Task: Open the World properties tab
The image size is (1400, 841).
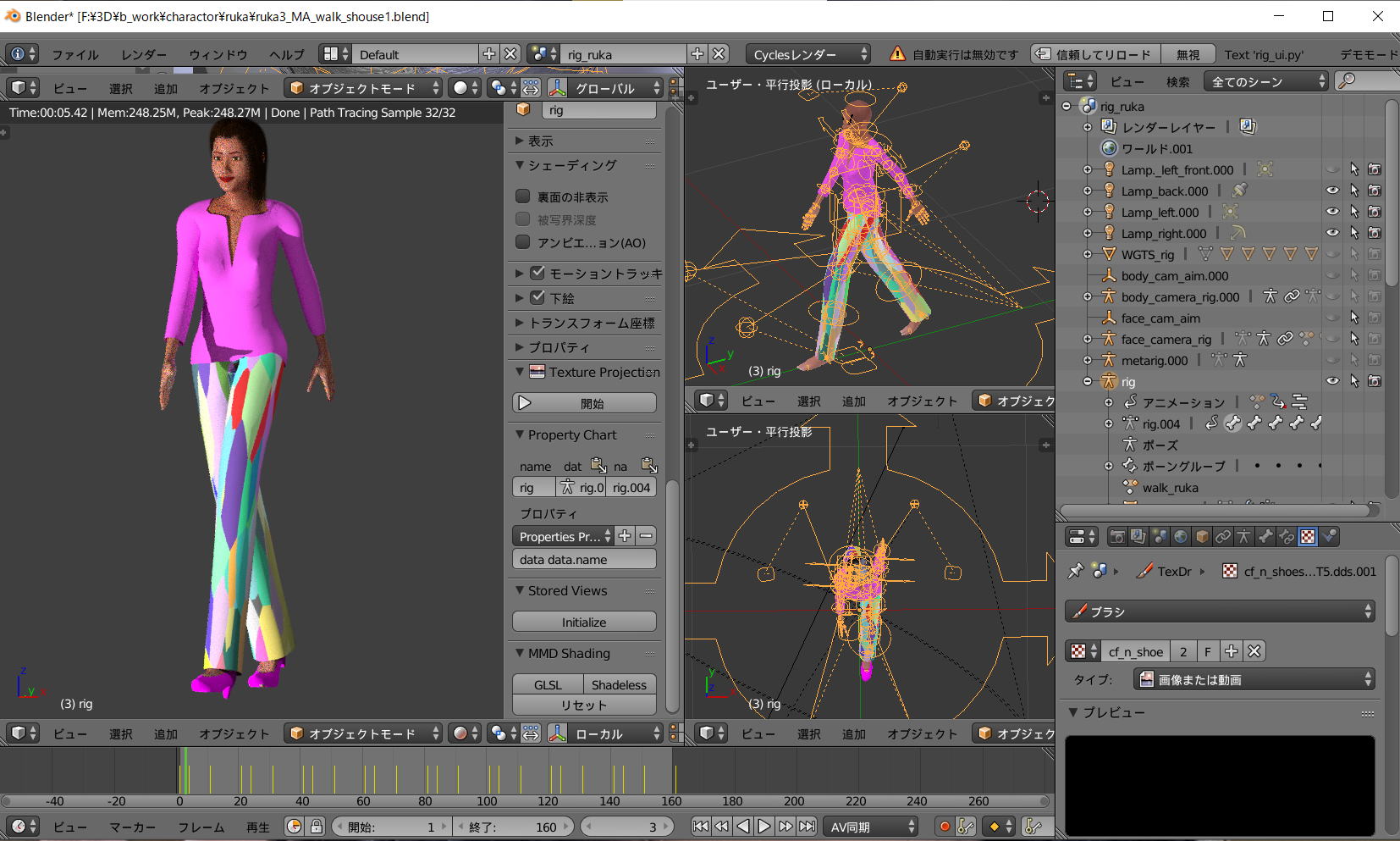Action: click(x=1181, y=537)
